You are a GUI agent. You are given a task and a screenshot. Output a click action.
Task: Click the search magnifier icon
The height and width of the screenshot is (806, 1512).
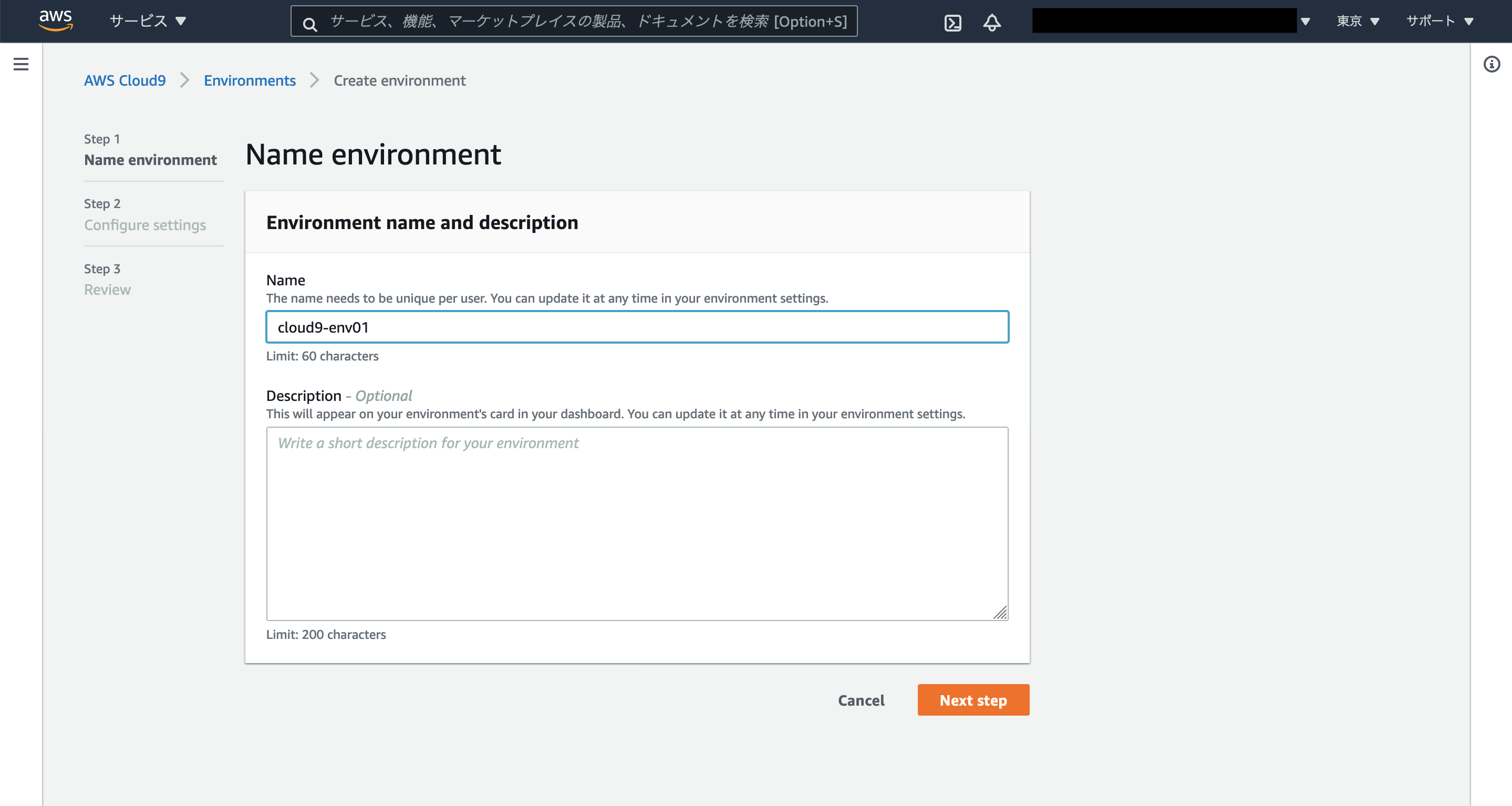pyautogui.click(x=310, y=24)
